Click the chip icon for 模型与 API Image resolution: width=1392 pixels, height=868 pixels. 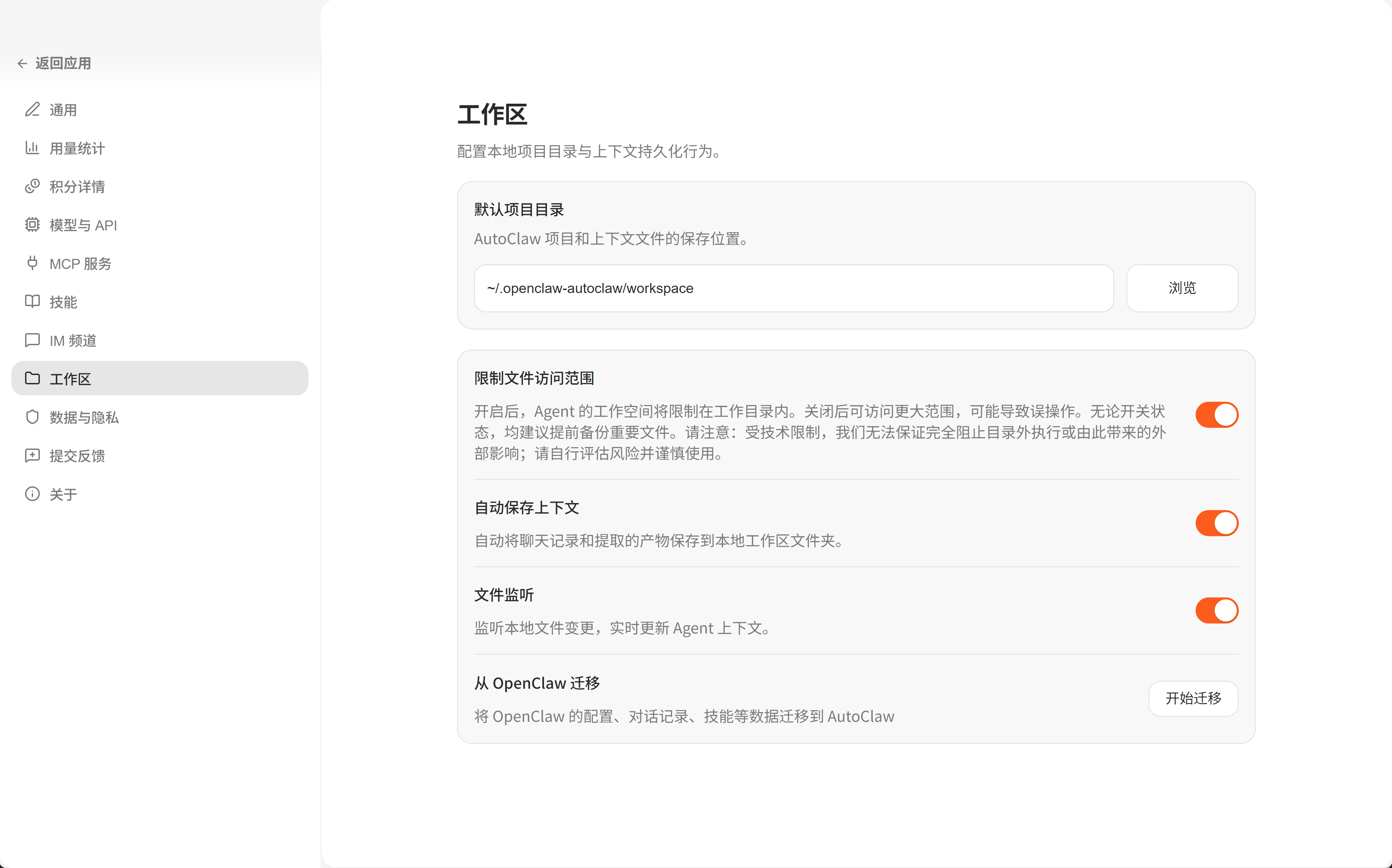coord(32,224)
